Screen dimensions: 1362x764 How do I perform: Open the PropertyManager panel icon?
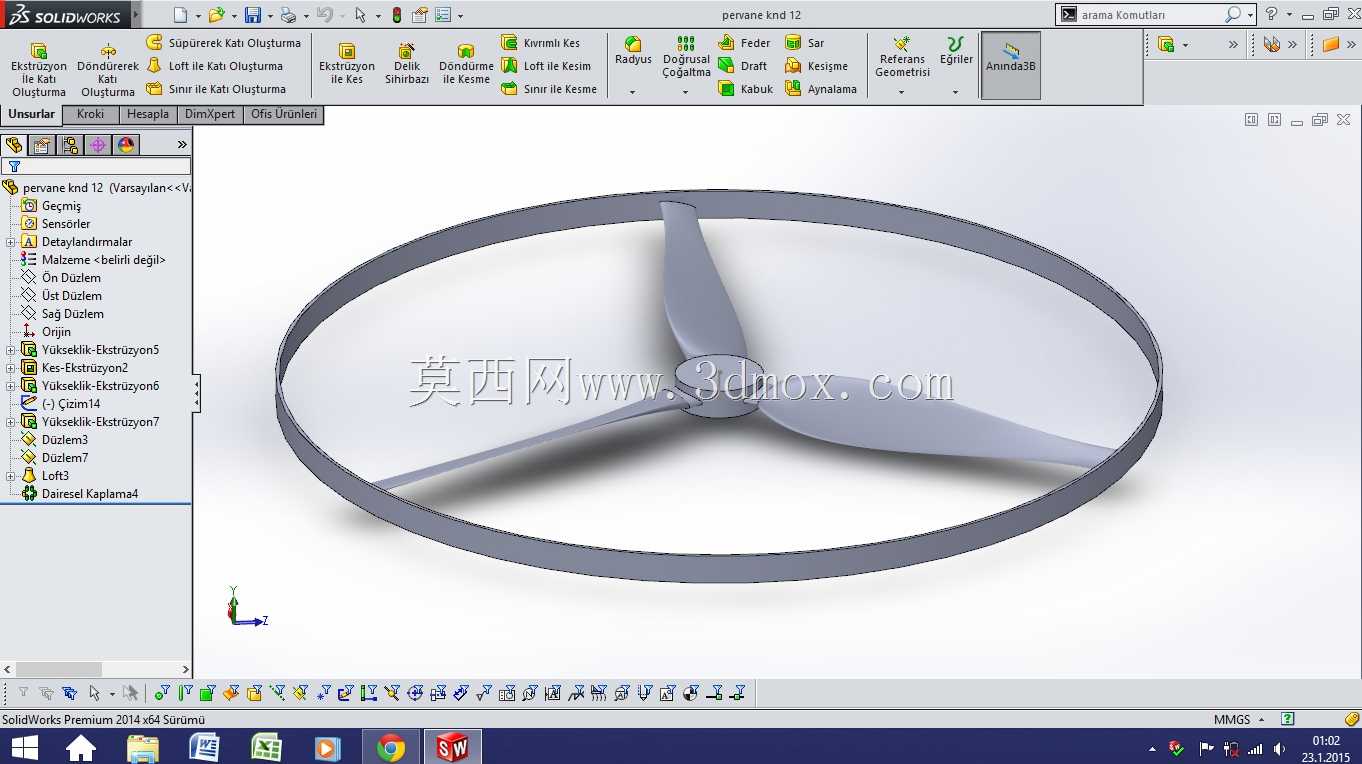pos(42,145)
